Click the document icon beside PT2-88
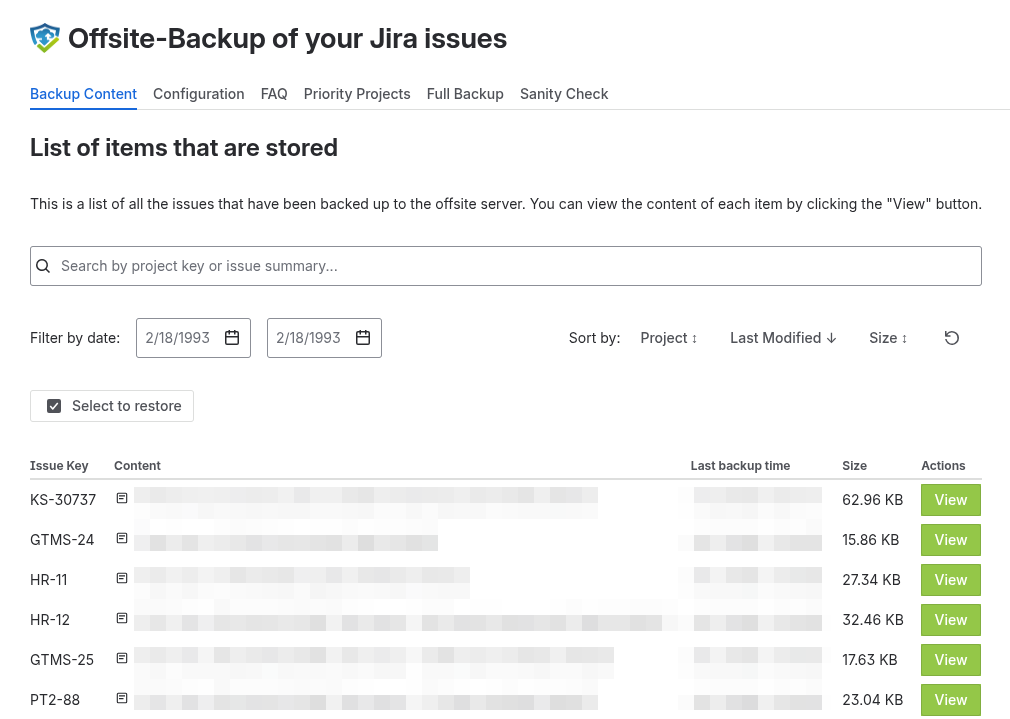 tap(121, 696)
